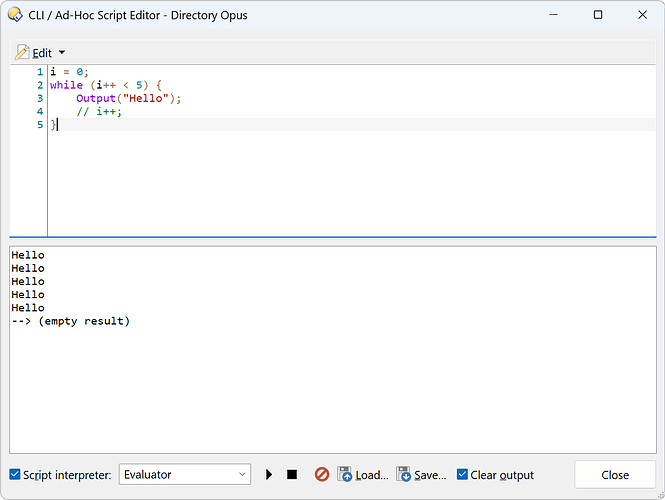Image resolution: width=665 pixels, height=500 pixels.
Task: Open the Evaluator interpreter dropdown
Action: [185, 475]
